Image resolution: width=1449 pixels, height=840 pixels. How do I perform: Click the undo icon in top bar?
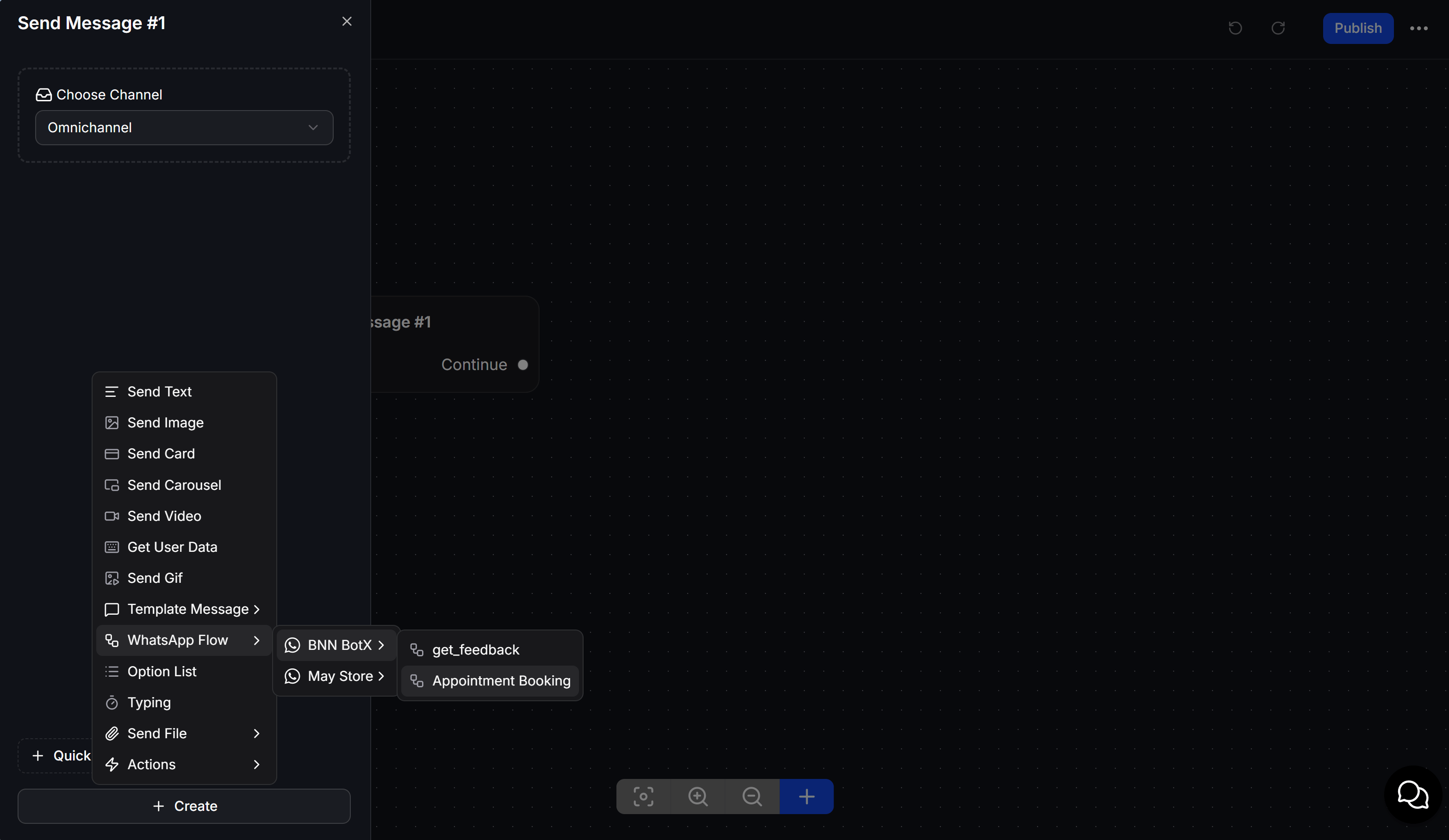[x=1235, y=28]
